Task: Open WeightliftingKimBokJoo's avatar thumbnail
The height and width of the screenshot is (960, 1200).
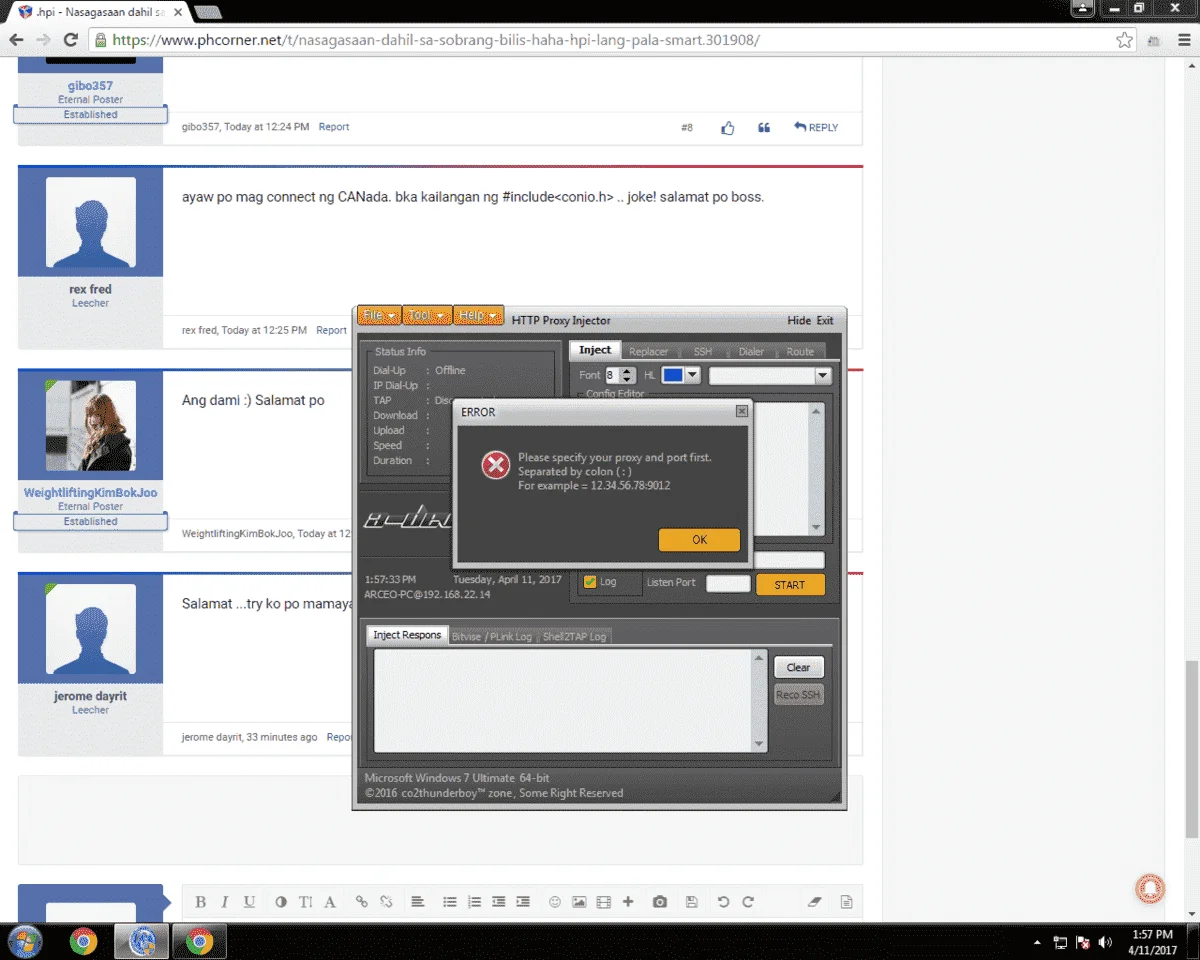Action: (x=90, y=426)
